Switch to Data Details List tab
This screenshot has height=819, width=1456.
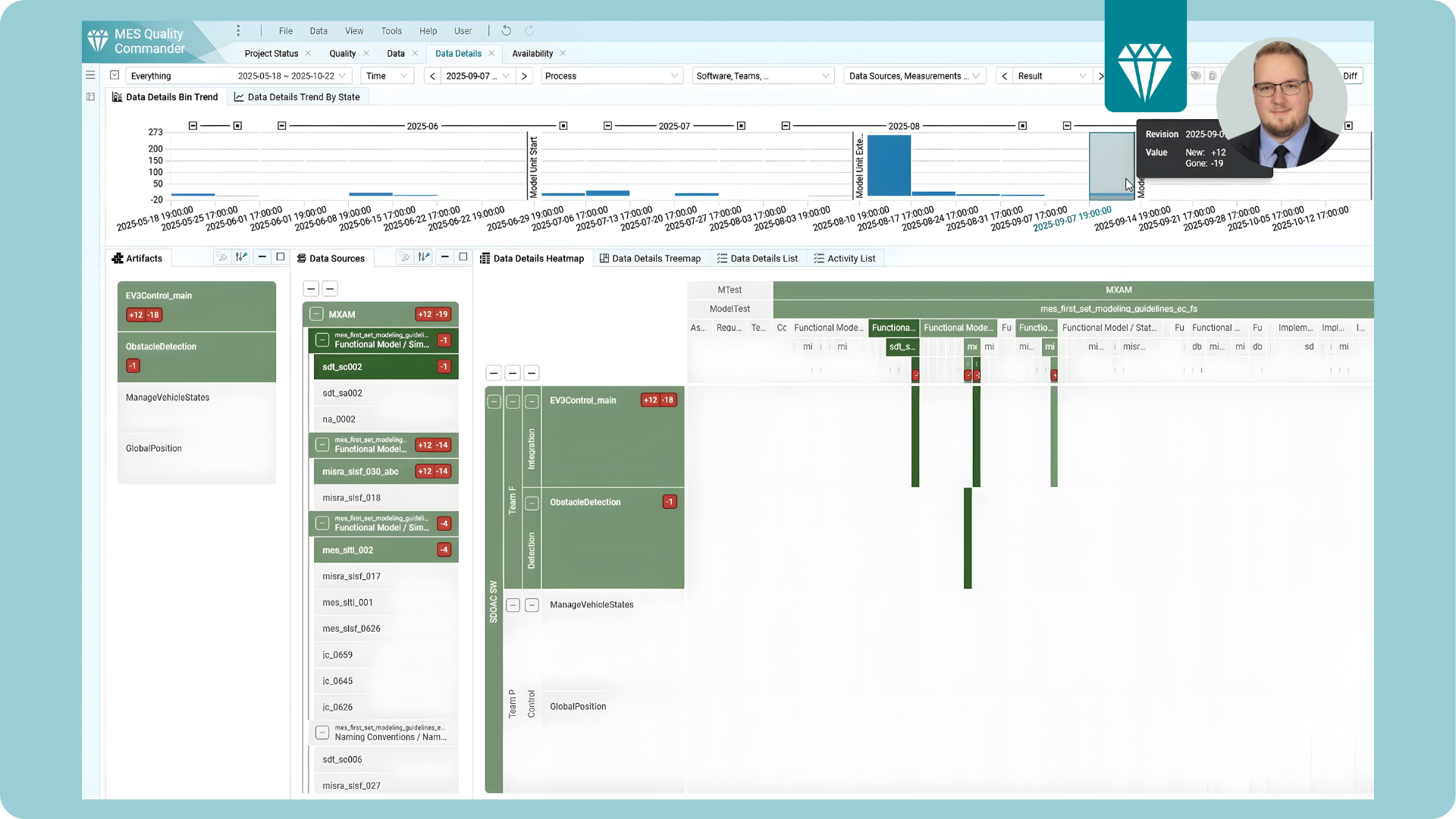coord(758,259)
